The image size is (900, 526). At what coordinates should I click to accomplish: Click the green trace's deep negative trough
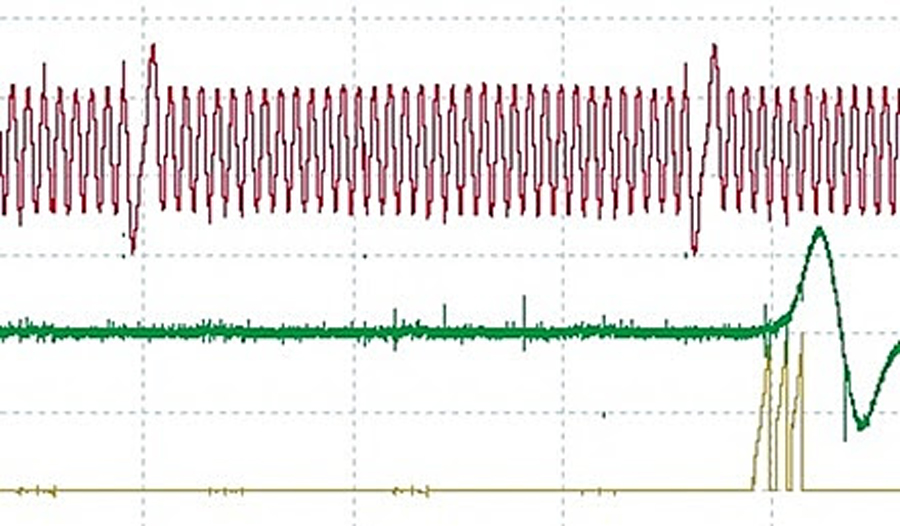860,424
